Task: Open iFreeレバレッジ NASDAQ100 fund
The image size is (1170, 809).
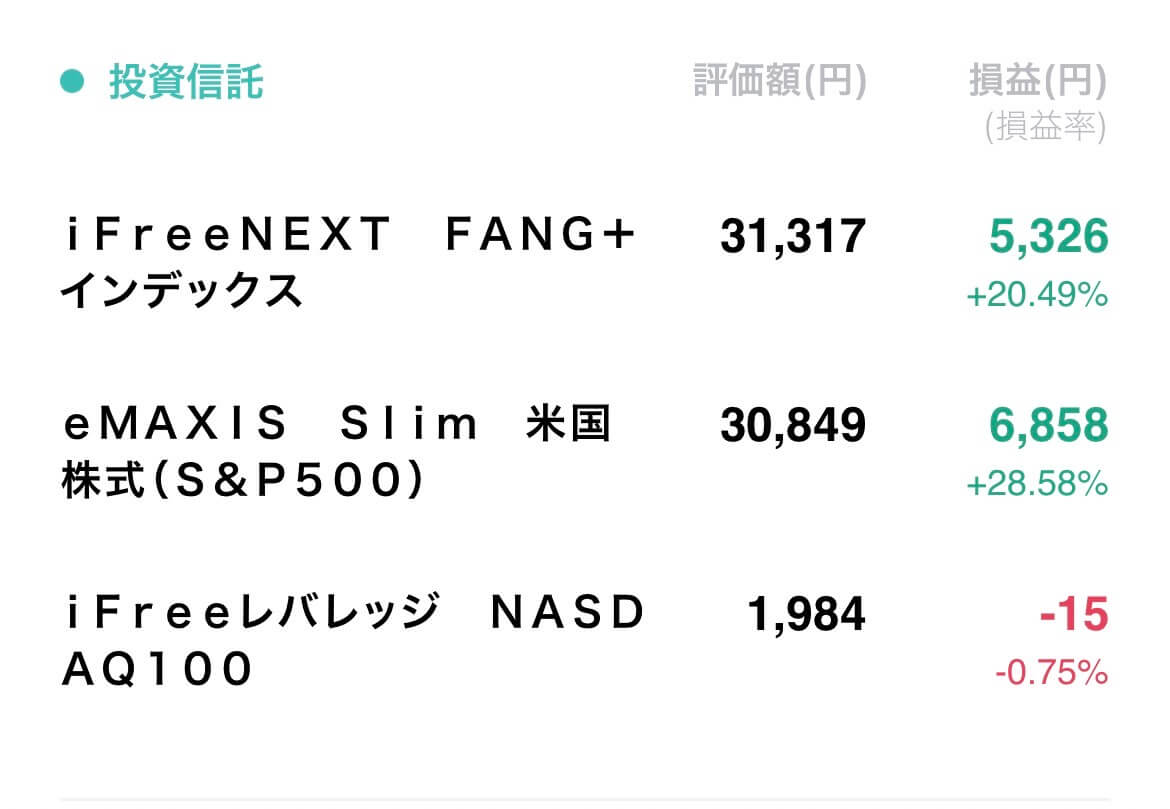Action: point(352,640)
